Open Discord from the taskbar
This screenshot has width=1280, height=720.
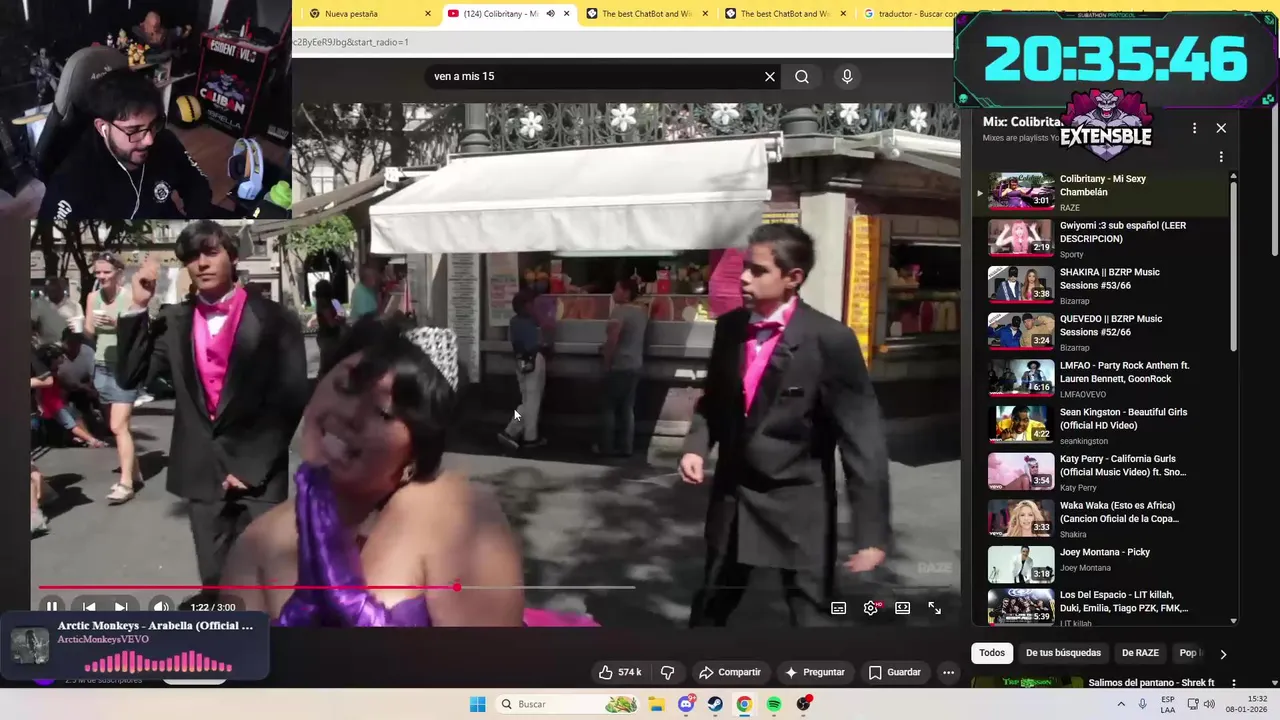click(686, 704)
